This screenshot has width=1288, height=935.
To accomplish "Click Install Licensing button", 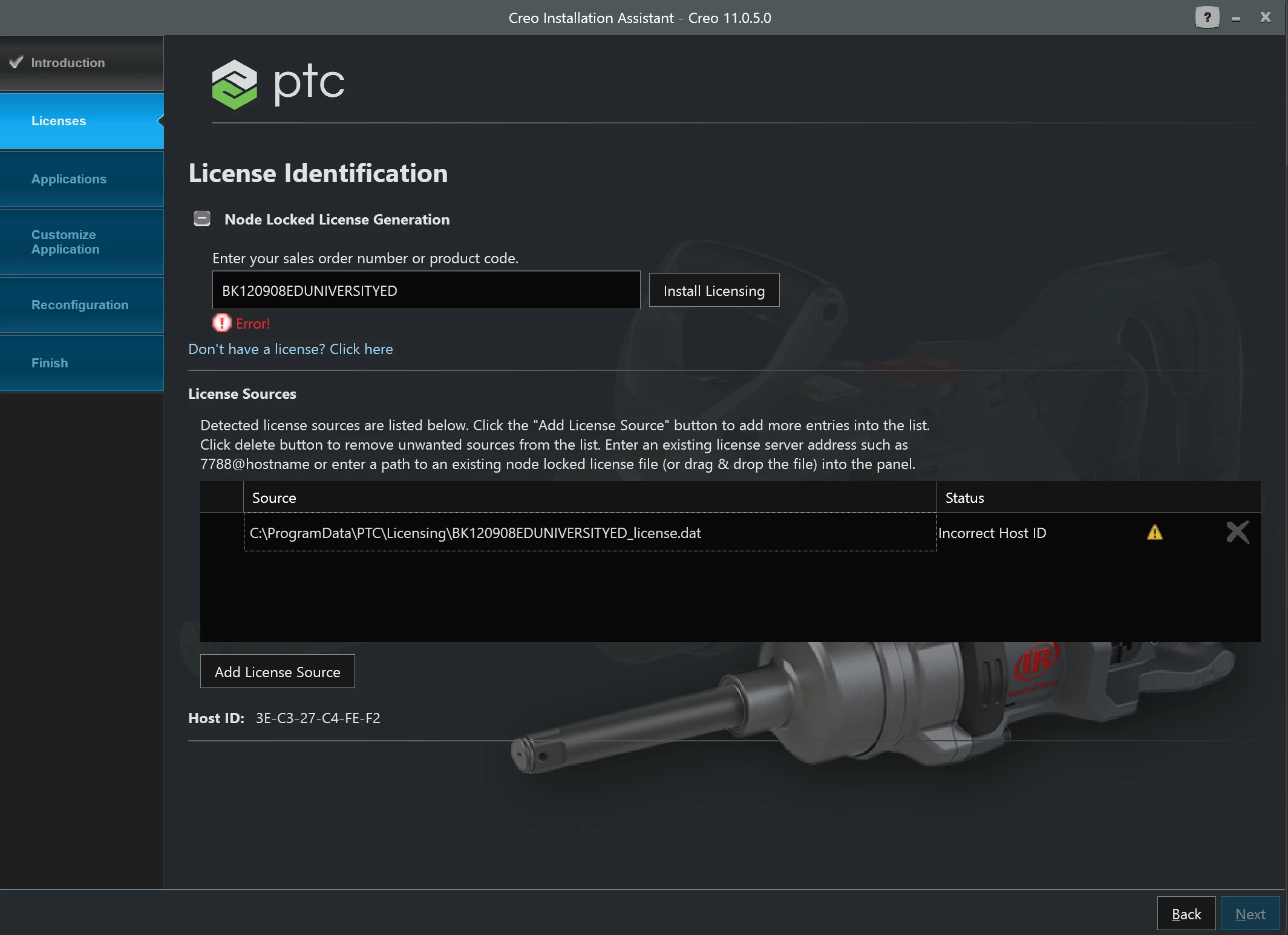I will [714, 290].
